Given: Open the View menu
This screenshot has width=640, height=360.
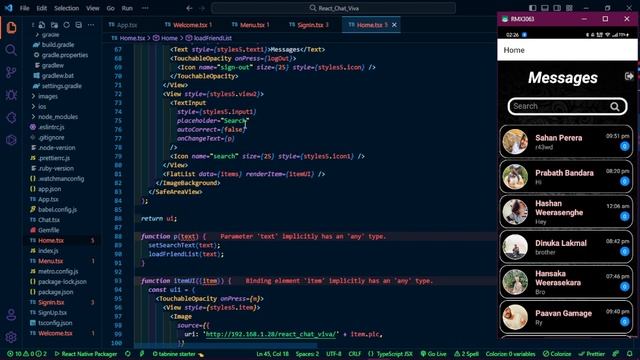Looking at the screenshot, I should coord(92,8).
